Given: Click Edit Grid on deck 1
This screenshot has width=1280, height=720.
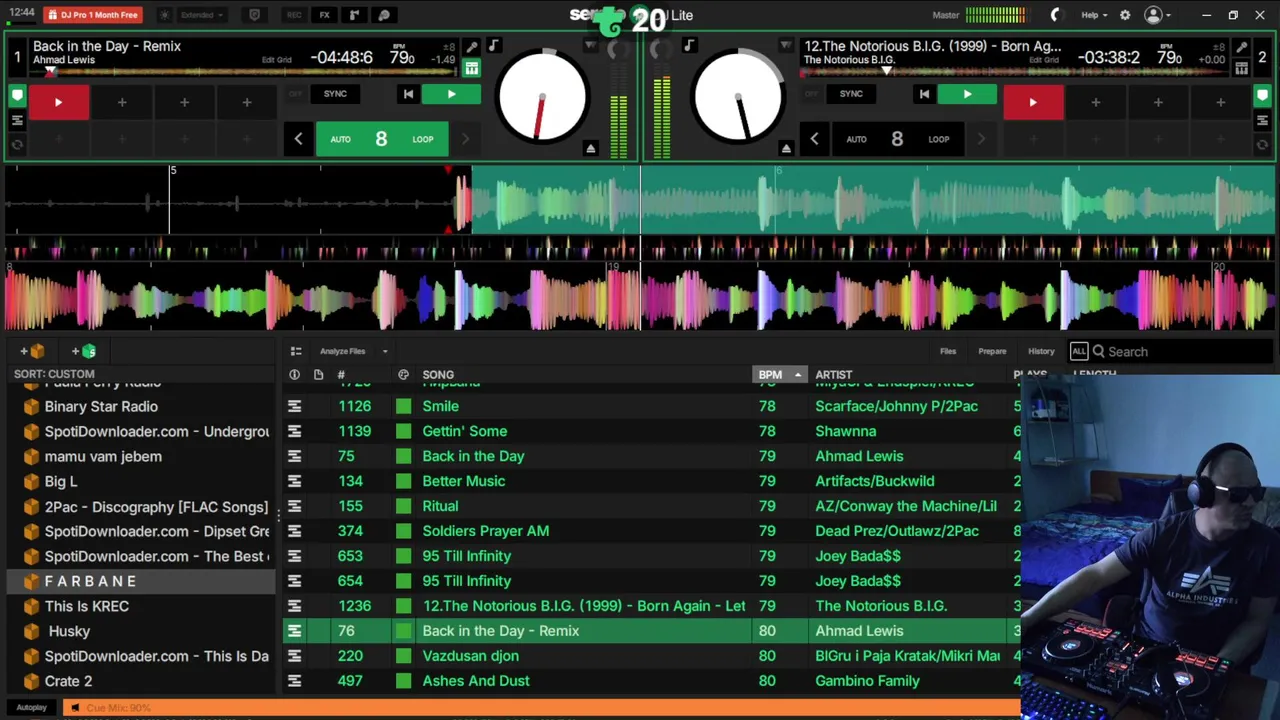Looking at the screenshot, I should pyautogui.click(x=276, y=60).
